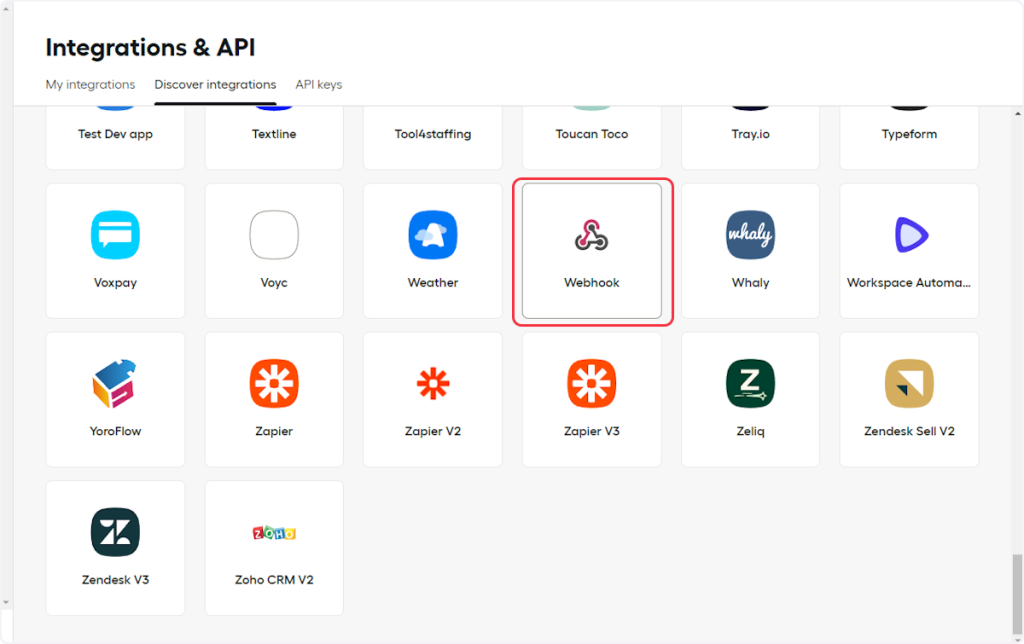
Task: Select the Discover integrations tab
Action: point(215,85)
